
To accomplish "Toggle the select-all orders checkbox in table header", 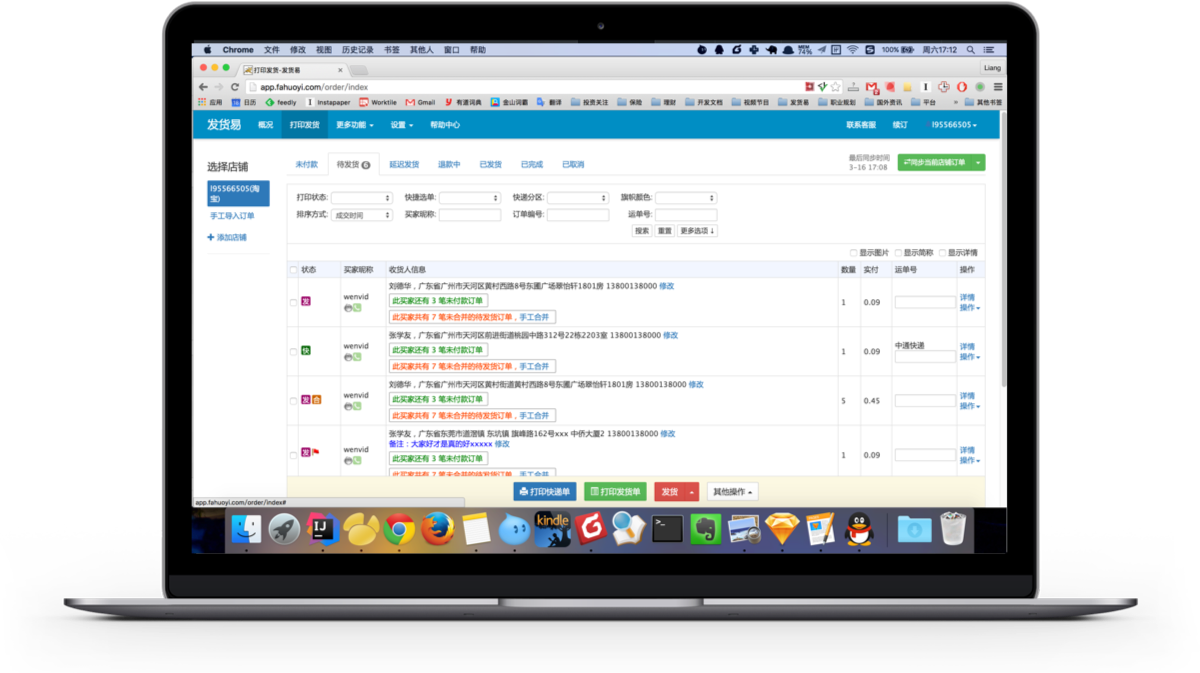I will 294,270.
